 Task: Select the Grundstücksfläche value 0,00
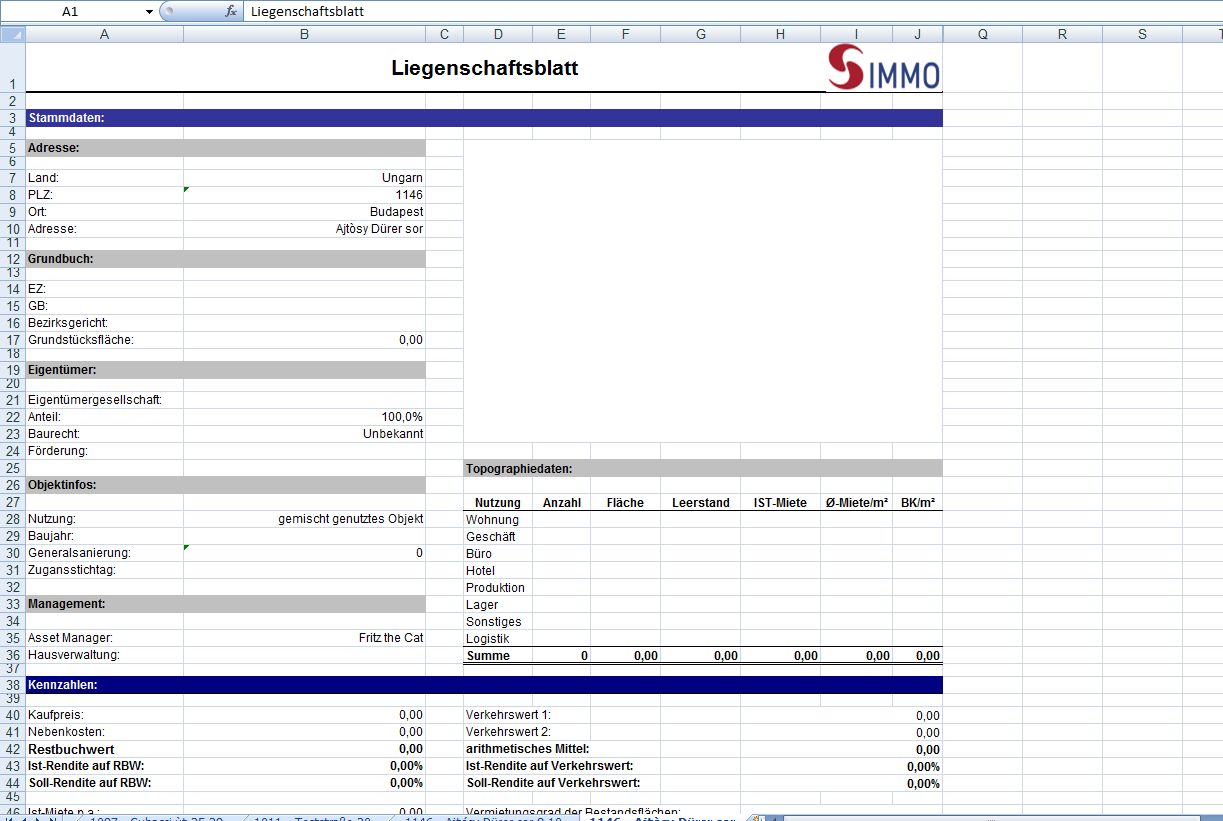[x=305, y=340]
